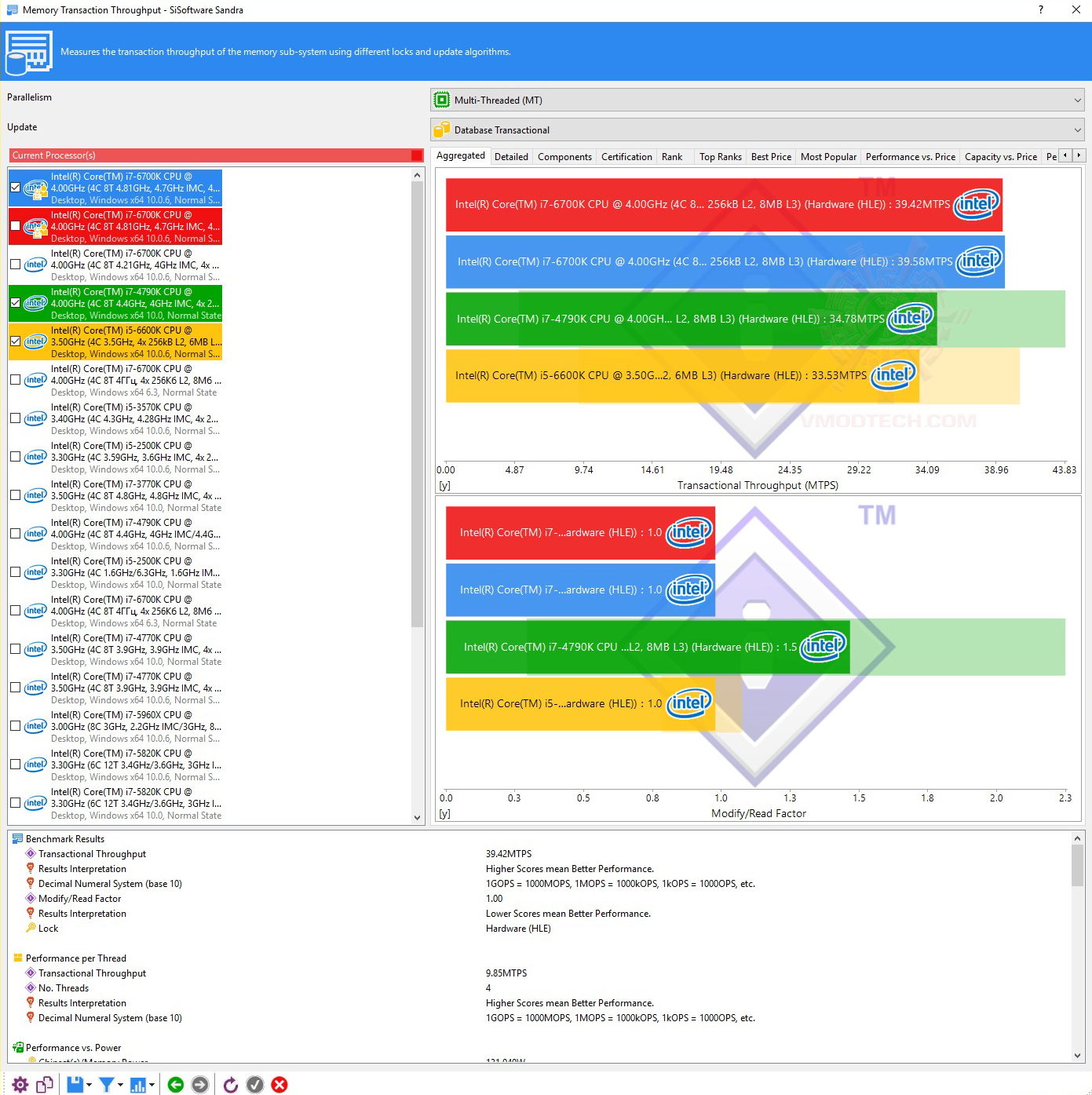Expand the arrow next to the filter icon
Viewport: 1092px width, 1095px height.
tap(120, 1085)
